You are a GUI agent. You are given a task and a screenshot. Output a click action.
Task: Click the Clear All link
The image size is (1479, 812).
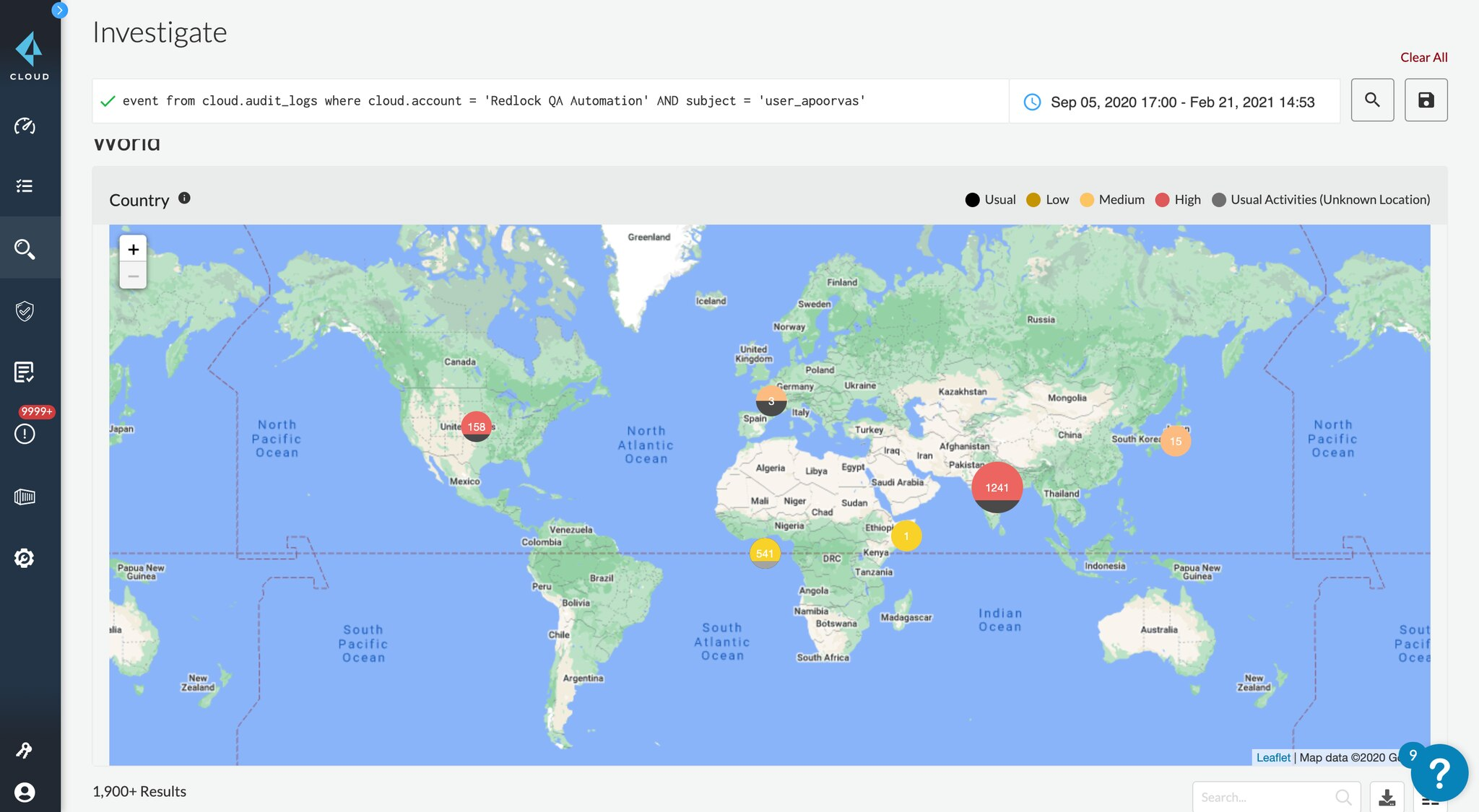click(1423, 57)
